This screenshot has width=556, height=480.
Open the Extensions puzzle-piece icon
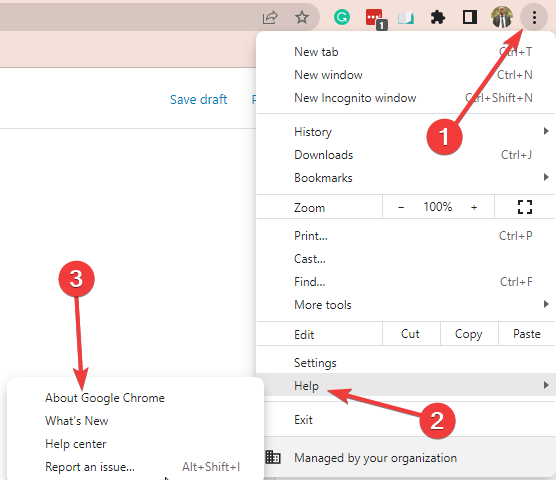pos(438,17)
